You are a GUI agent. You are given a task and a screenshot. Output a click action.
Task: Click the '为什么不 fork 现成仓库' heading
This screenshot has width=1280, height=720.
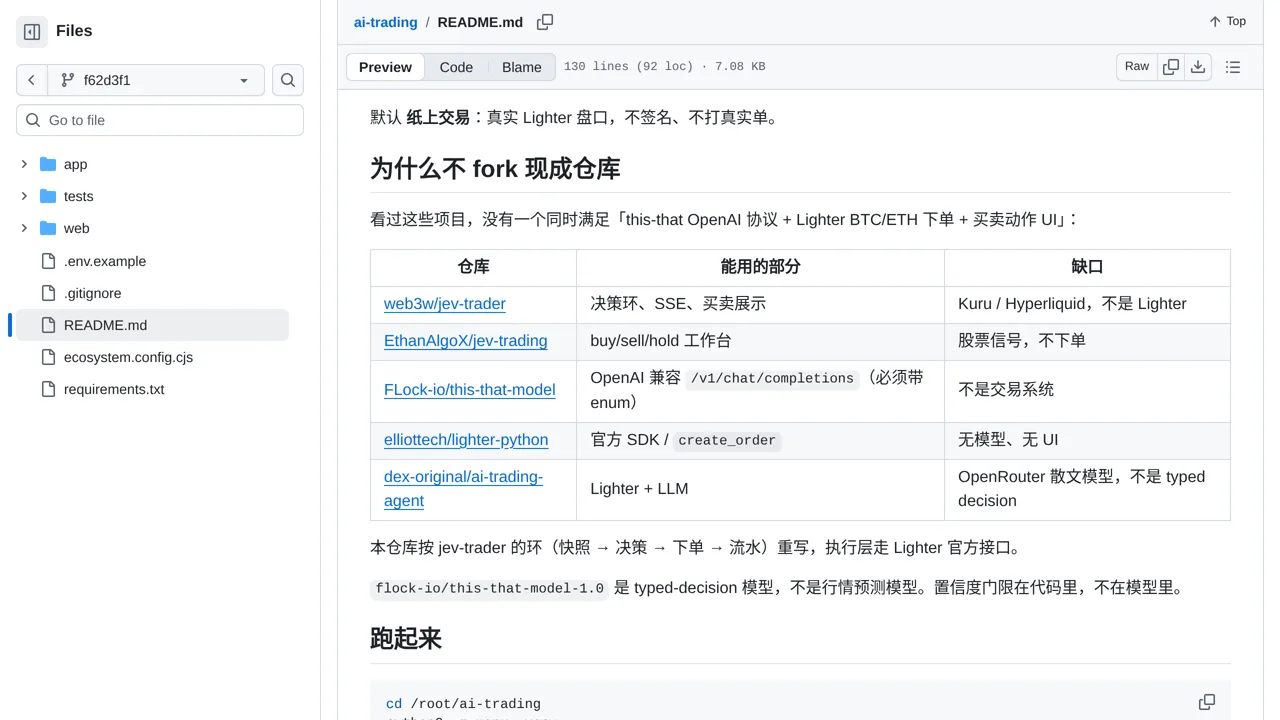[495, 168]
